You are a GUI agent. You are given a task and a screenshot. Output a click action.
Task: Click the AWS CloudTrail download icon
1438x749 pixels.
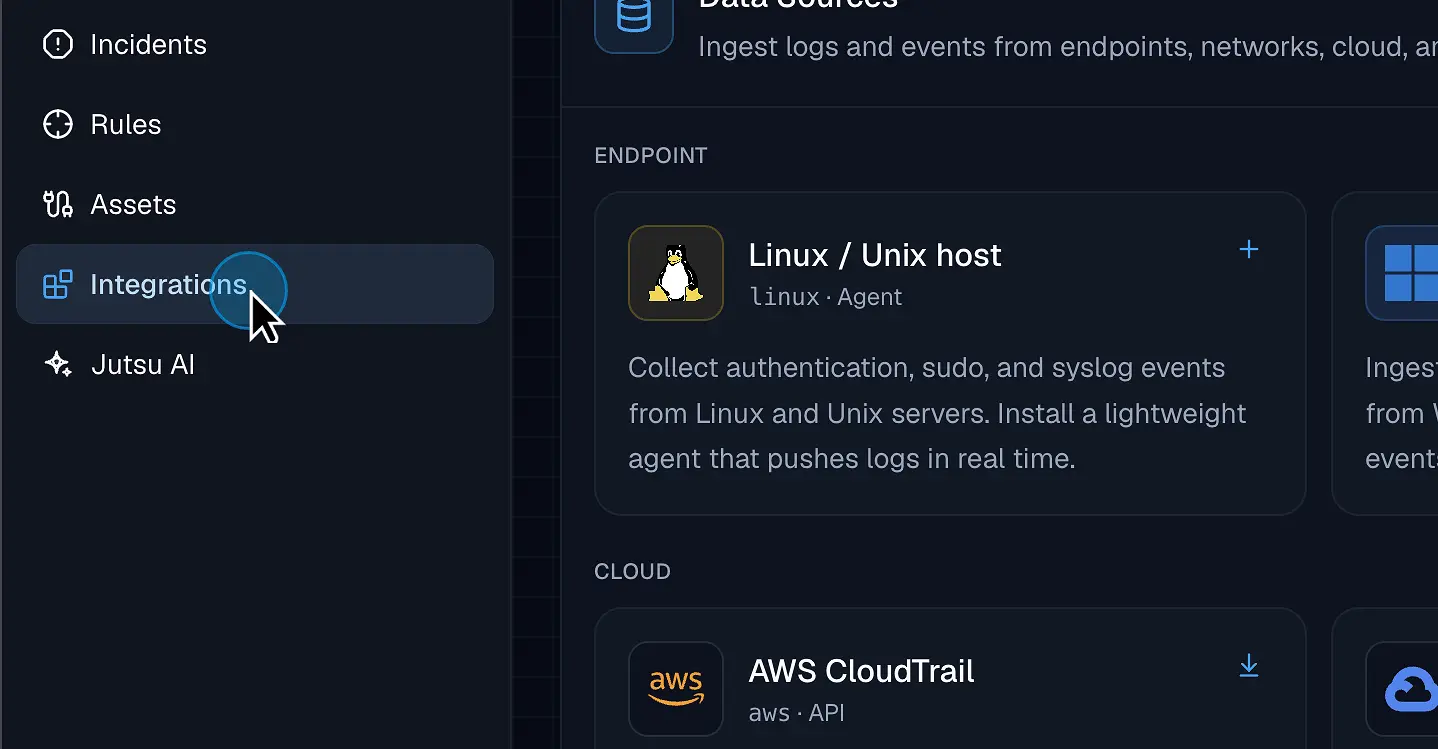click(x=1248, y=666)
